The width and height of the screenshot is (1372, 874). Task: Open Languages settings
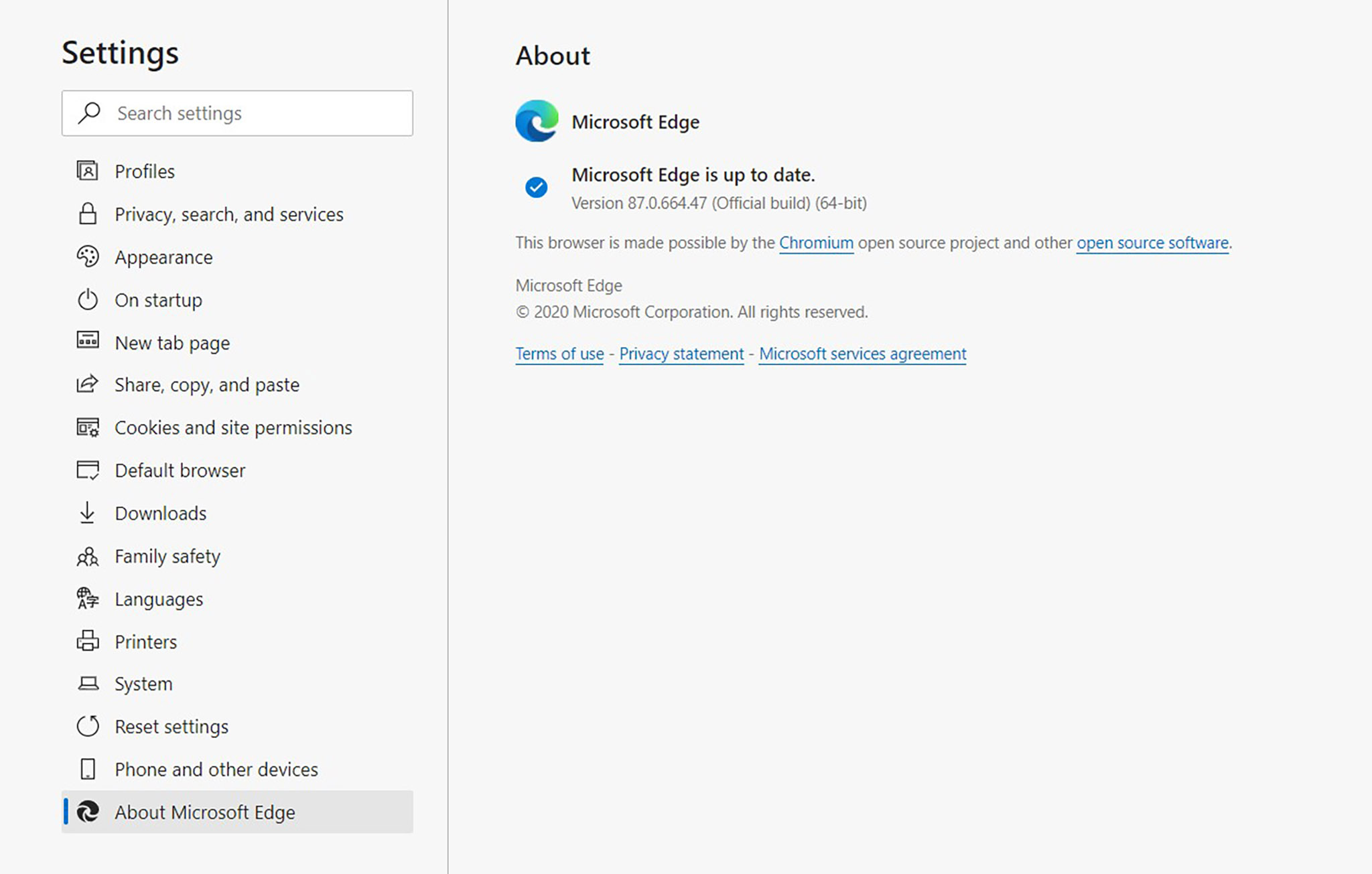237,599
